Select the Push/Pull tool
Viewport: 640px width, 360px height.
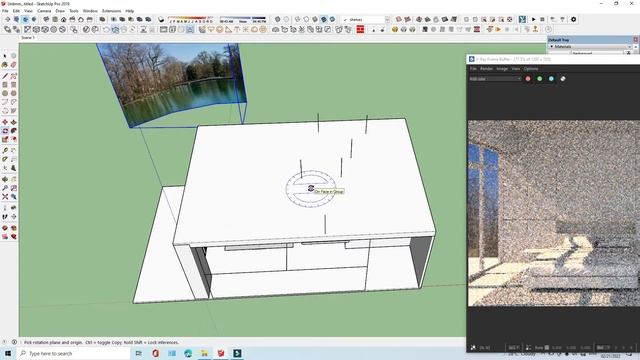pyautogui.click(x=13, y=122)
